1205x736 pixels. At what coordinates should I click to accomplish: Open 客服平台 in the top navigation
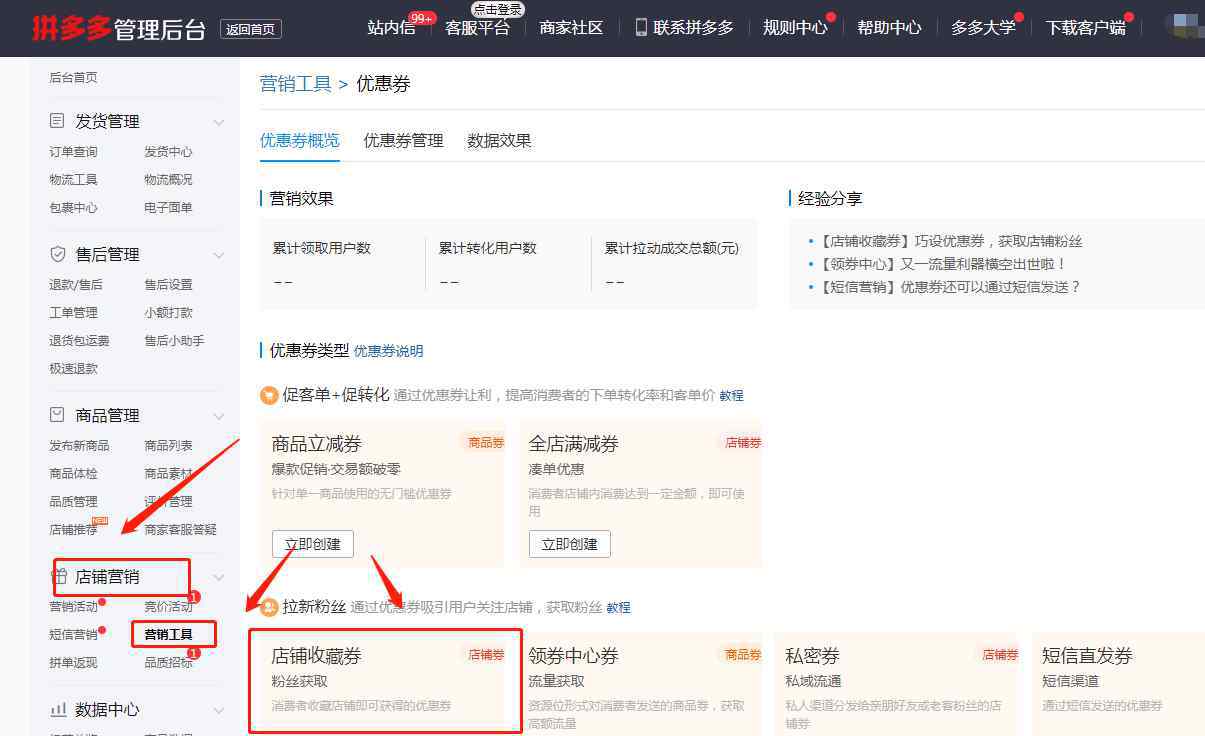coord(477,28)
